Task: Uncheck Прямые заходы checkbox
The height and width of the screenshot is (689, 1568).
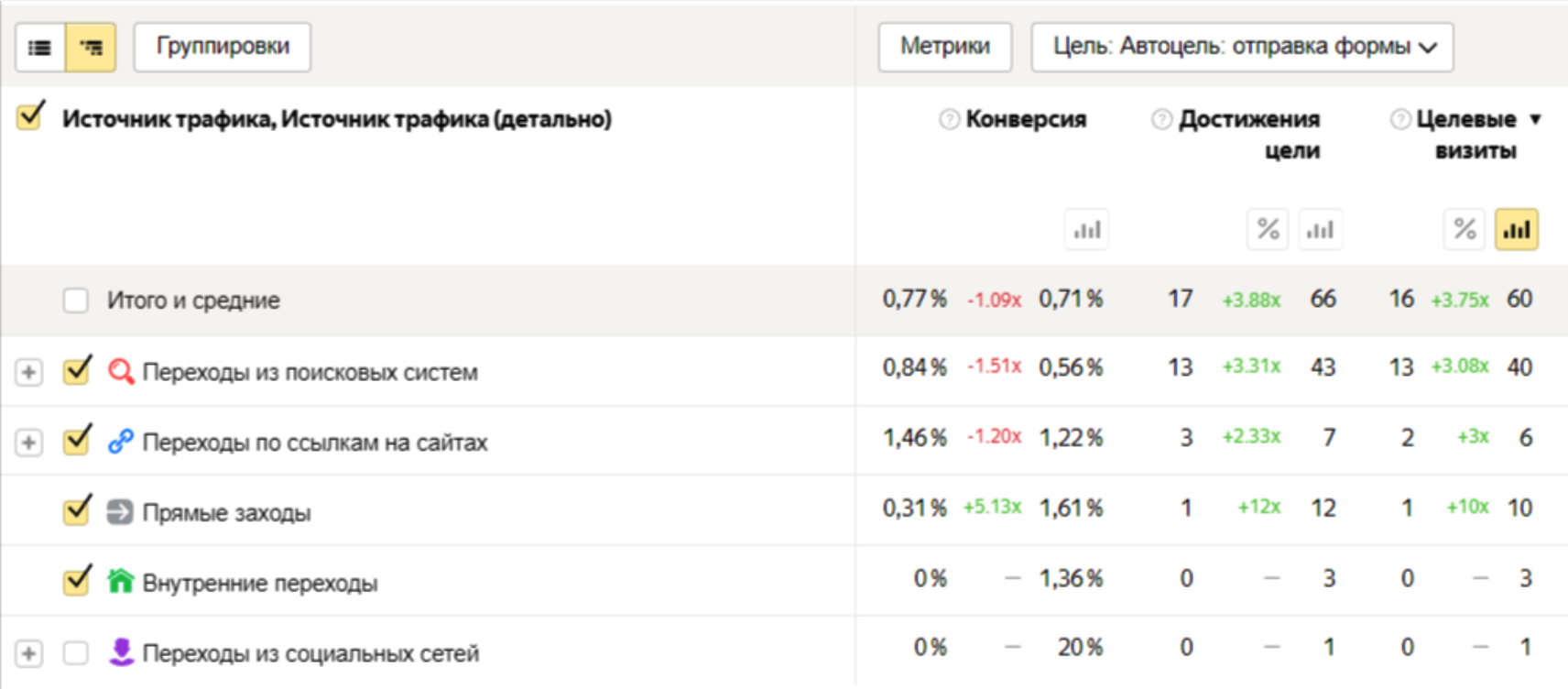Action: [x=76, y=511]
